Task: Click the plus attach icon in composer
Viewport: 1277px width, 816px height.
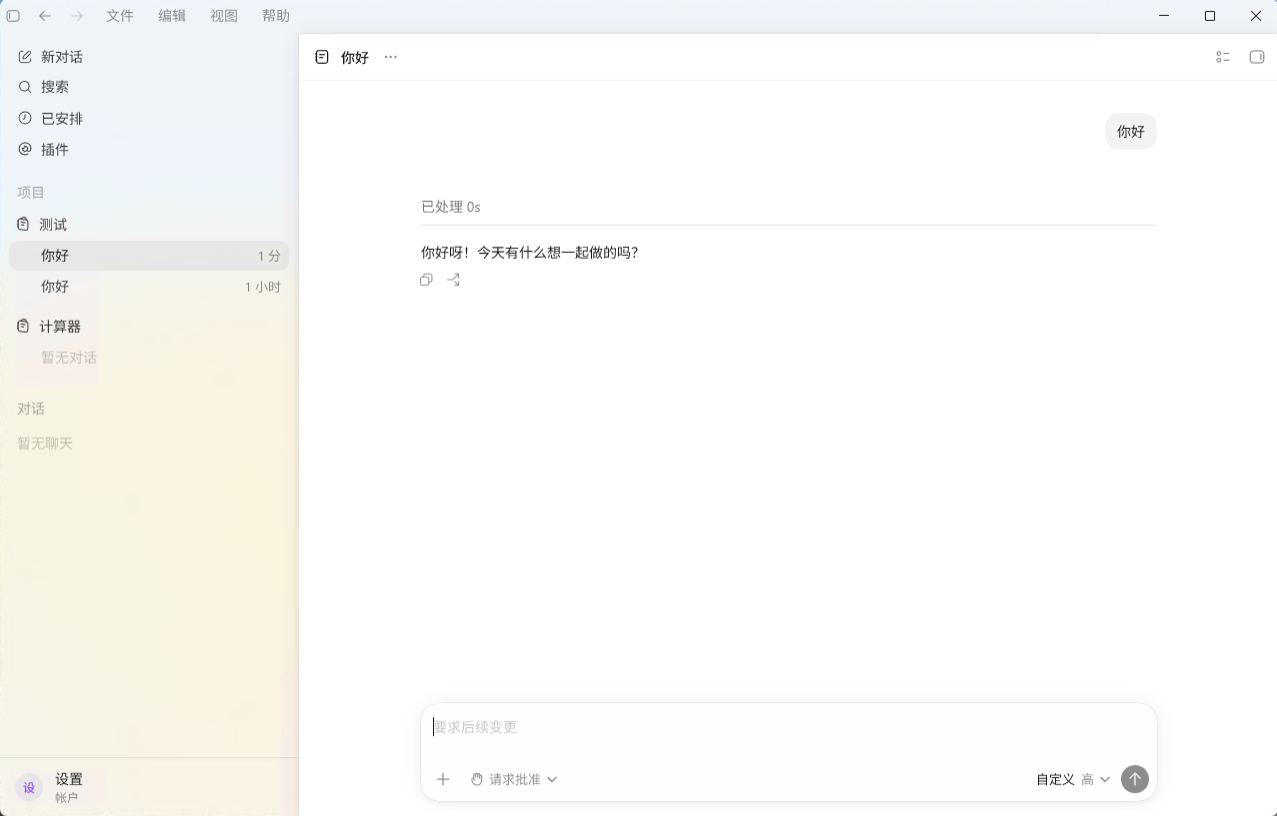Action: (x=443, y=779)
